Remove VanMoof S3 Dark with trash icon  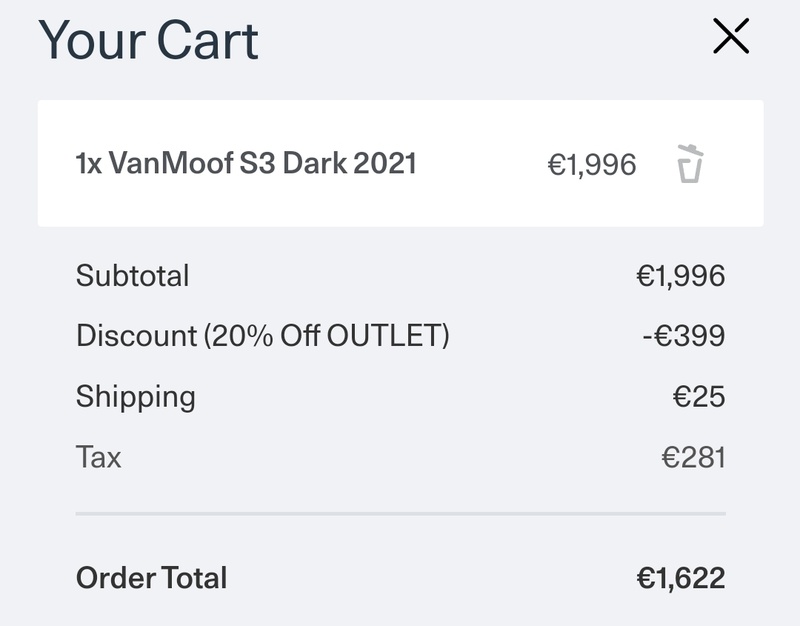(690, 163)
